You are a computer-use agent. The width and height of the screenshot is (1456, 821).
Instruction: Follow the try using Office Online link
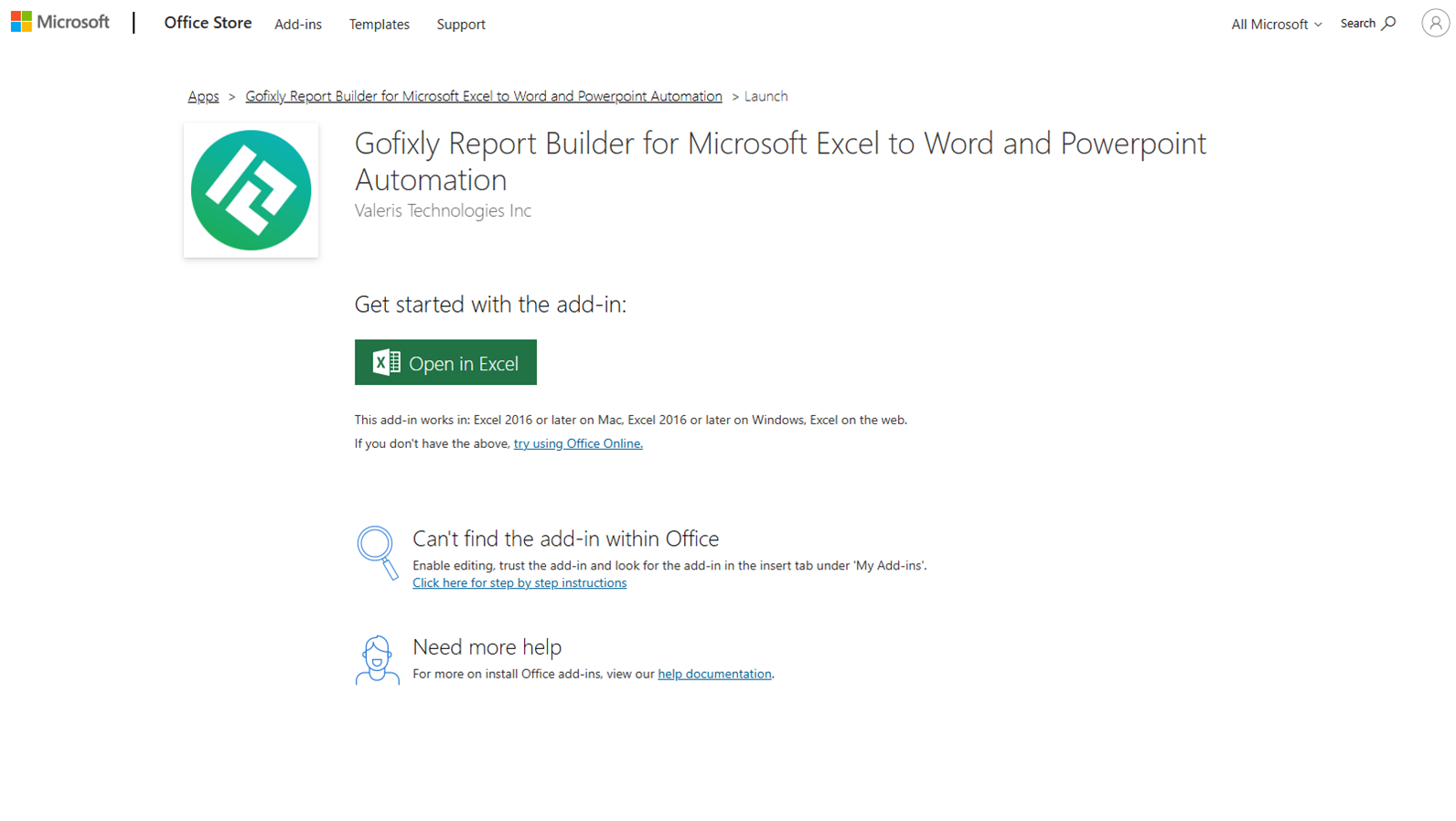(578, 443)
